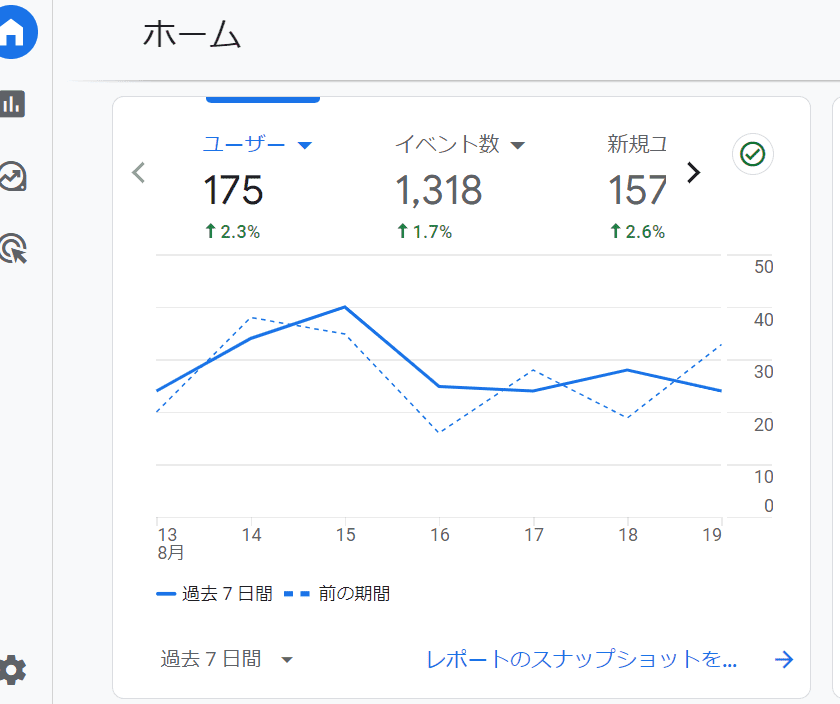840x704 pixels.
Task: Click the arrow icon beside report snapshot link
Action: point(784,659)
